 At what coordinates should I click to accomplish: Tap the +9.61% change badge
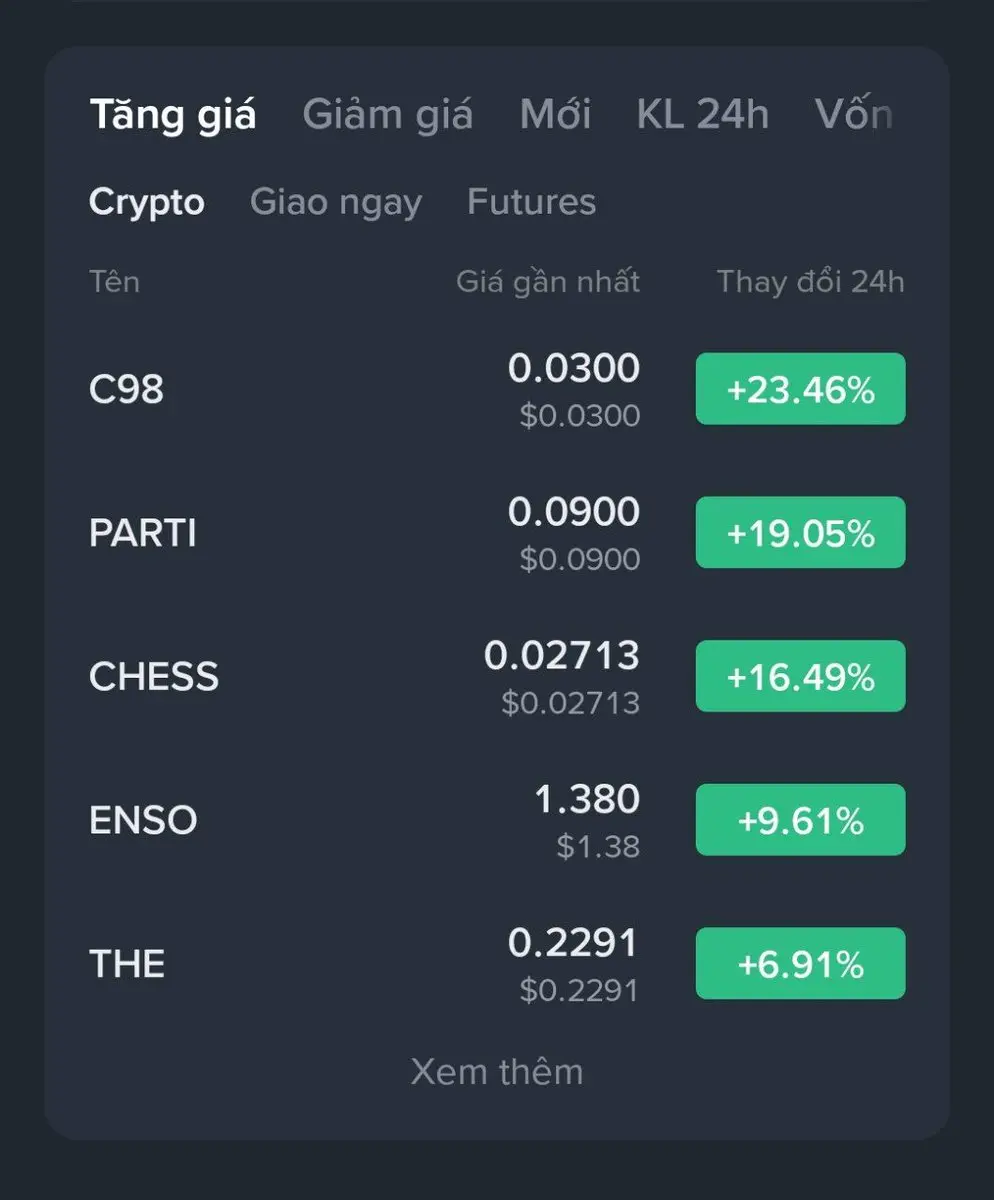coord(800,821)
